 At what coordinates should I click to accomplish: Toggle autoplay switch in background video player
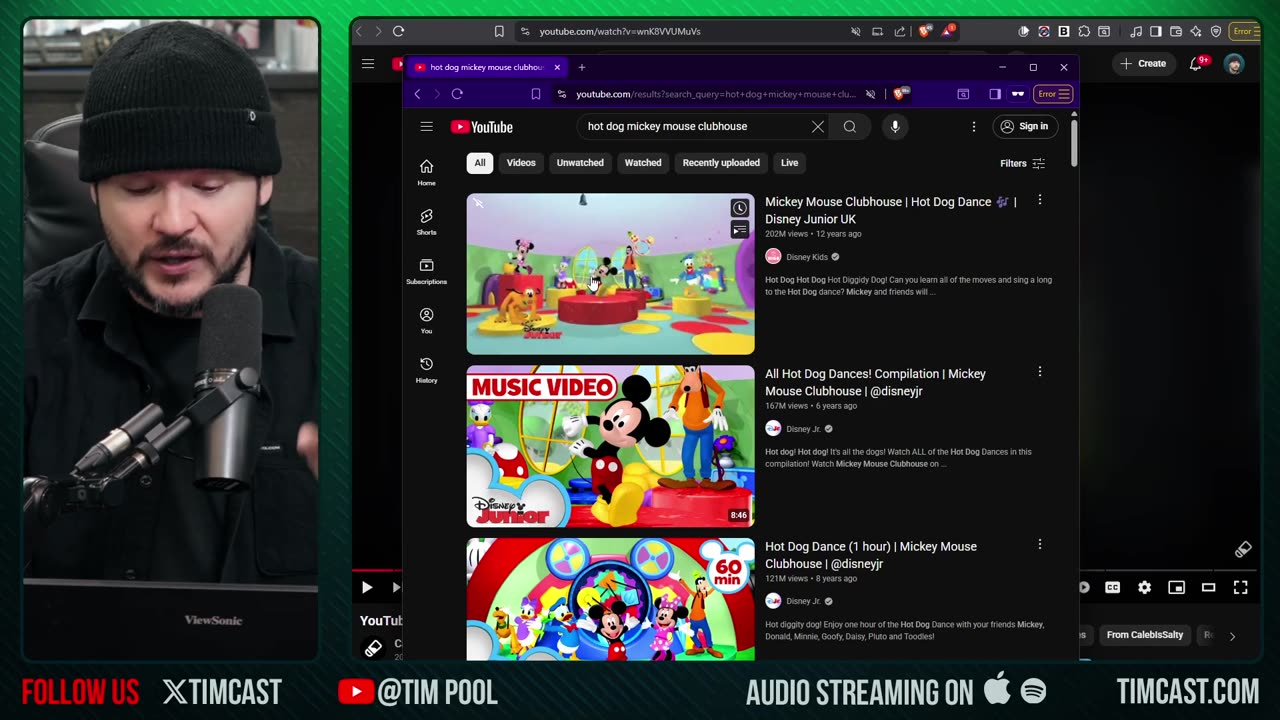coord(1084,588)
